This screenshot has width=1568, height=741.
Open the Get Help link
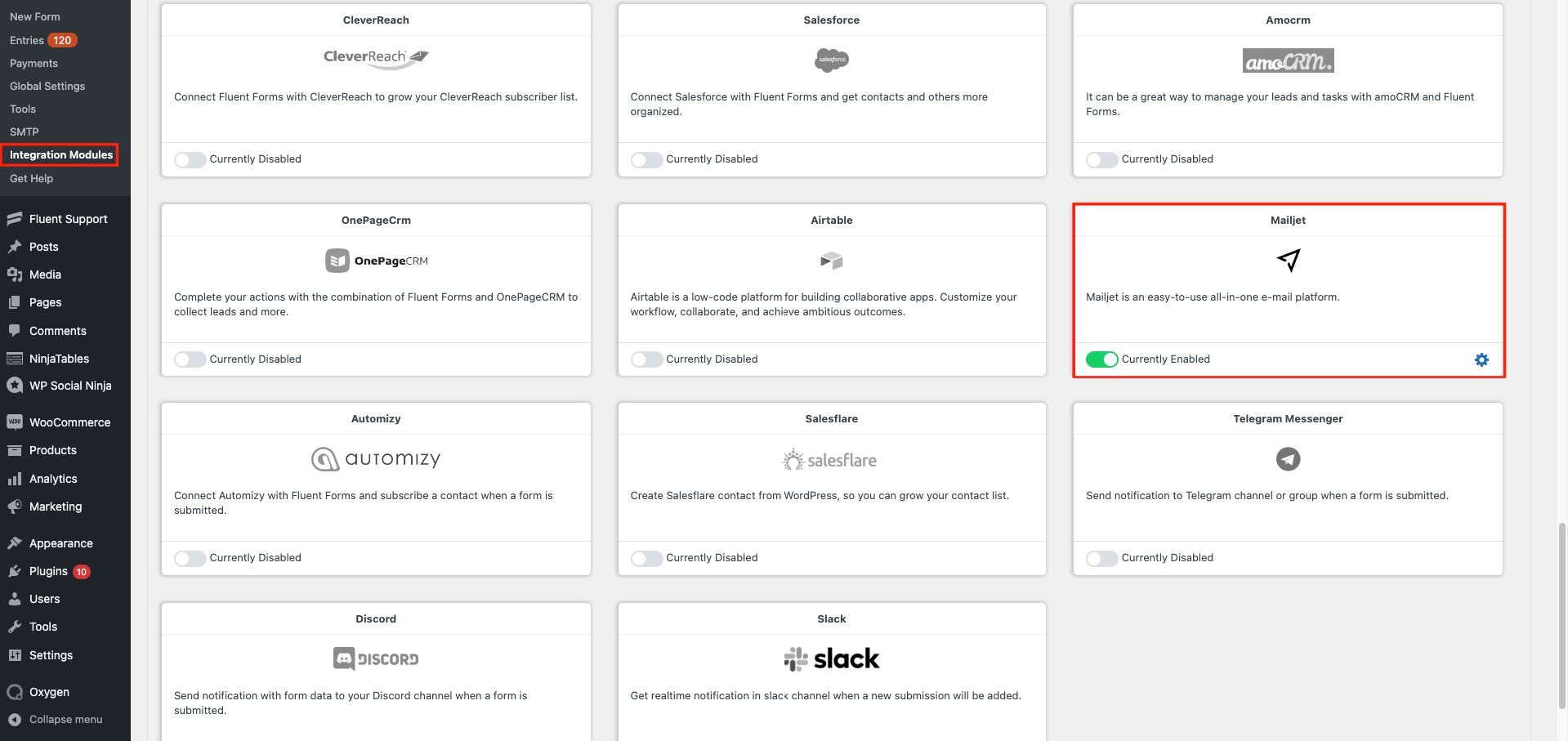point(31,178)
